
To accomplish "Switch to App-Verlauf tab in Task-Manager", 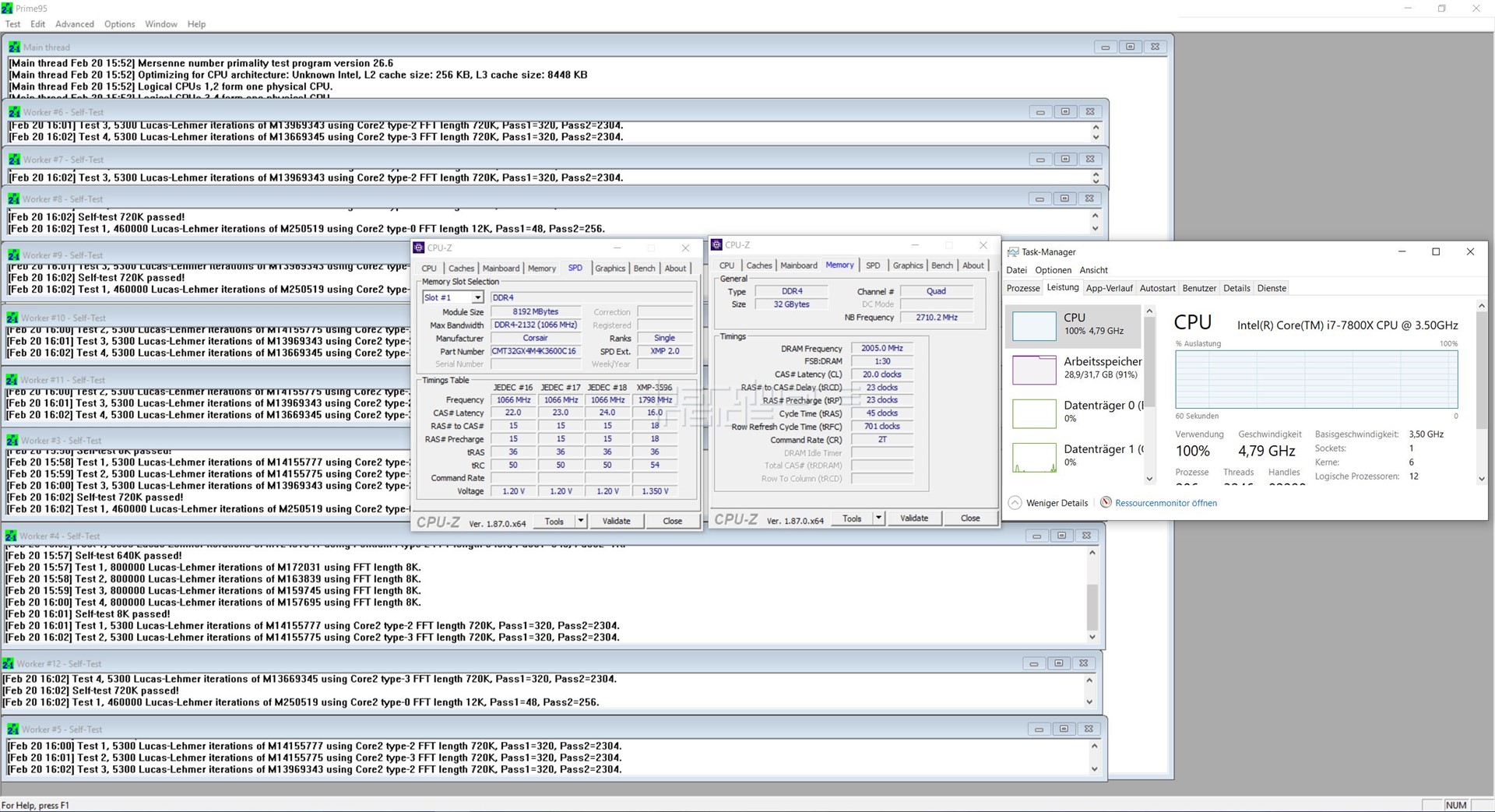I will tap(1109, 288).
